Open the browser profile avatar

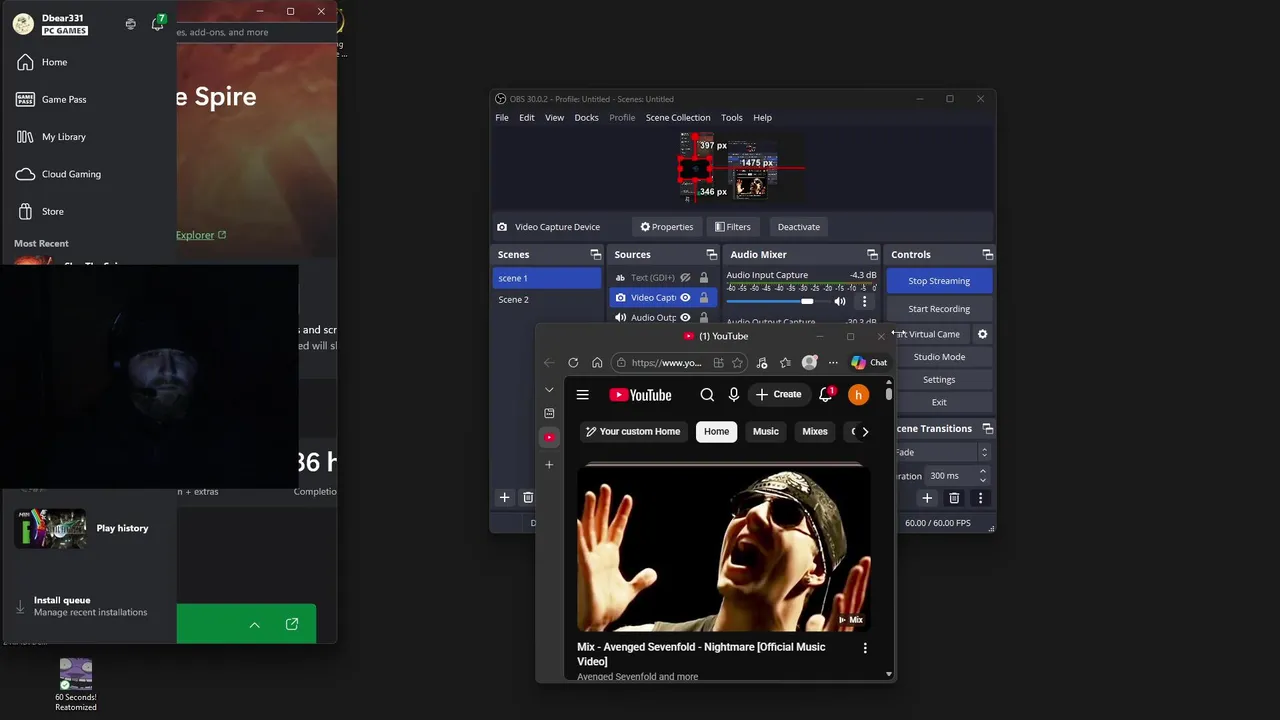[x=809, y=363]
